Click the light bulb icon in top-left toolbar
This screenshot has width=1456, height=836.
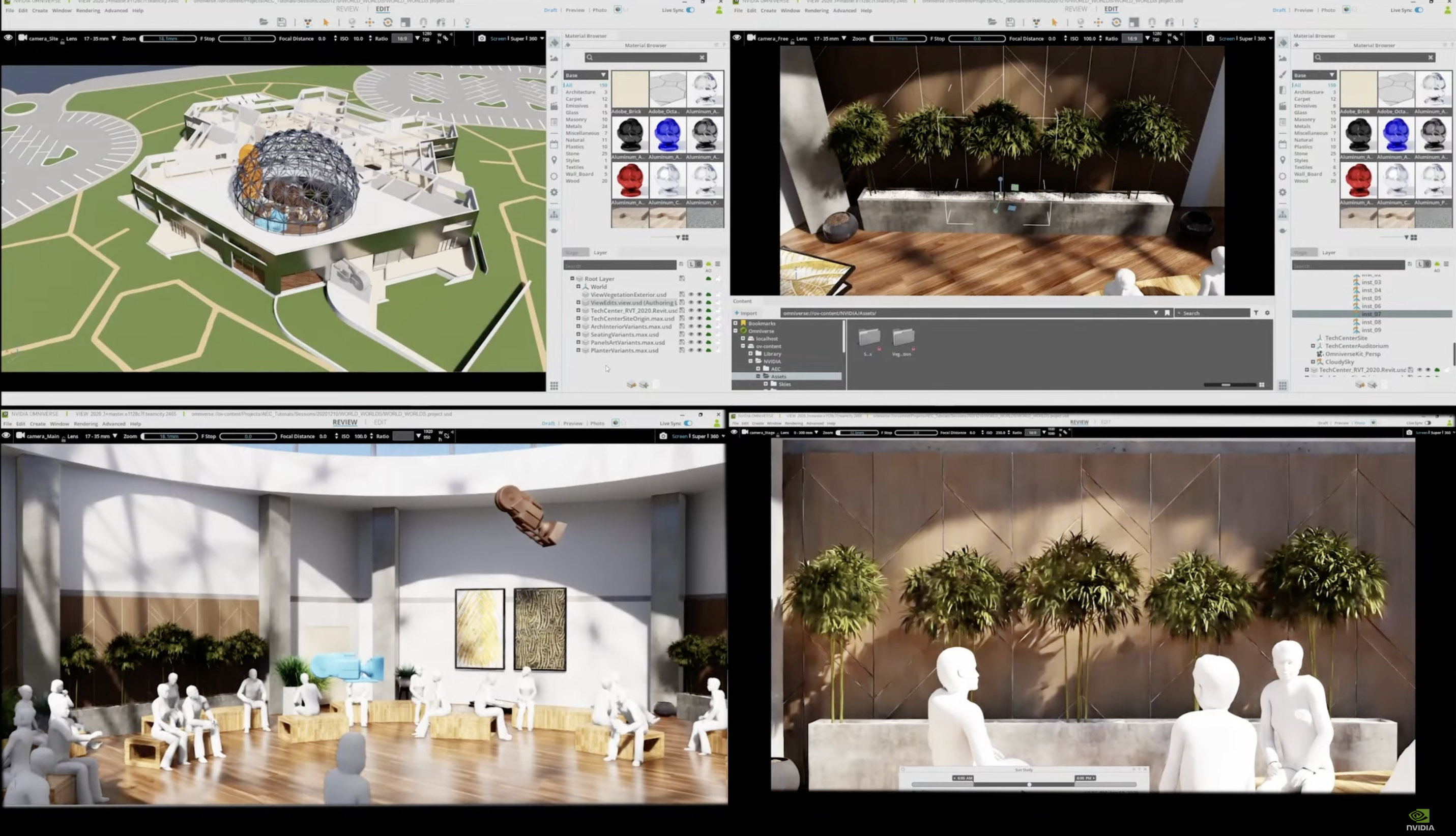[x=467, y=22]
